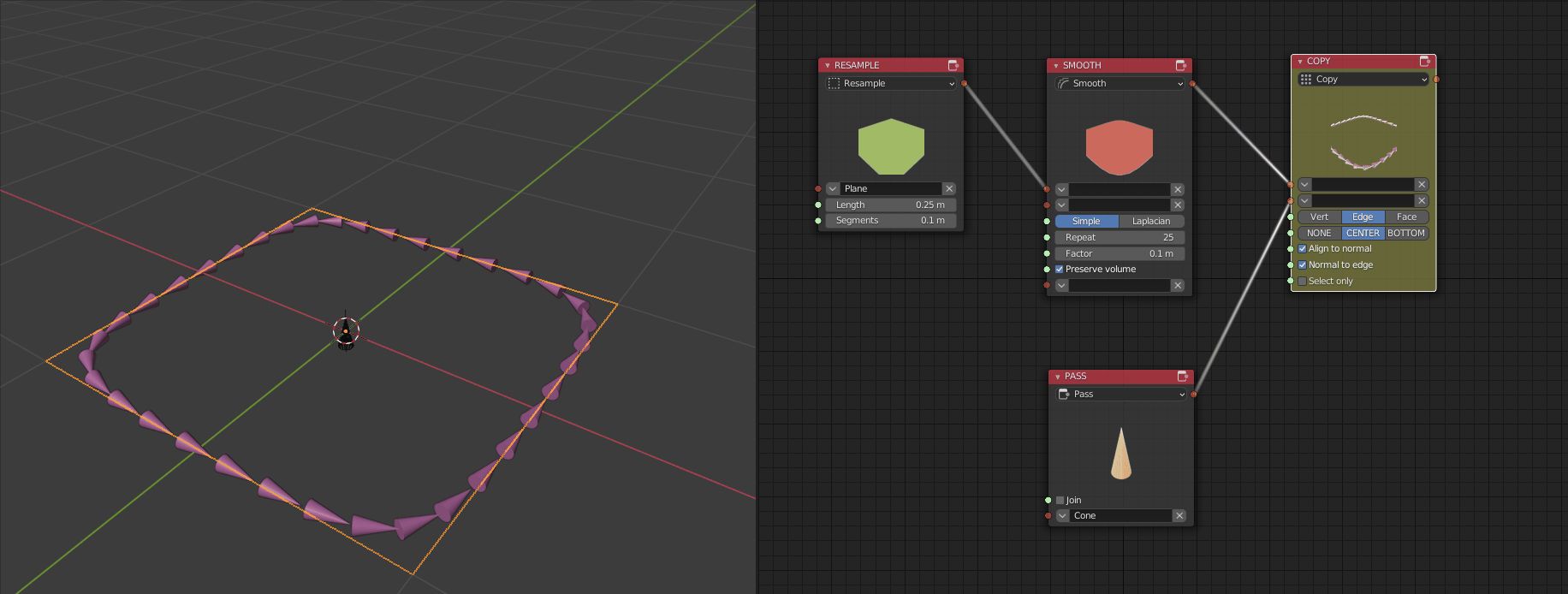The height and width of the screenshot is (594, 1568).
Task: Click the first empty Copy object field
Action: (x=1363, y=184)
